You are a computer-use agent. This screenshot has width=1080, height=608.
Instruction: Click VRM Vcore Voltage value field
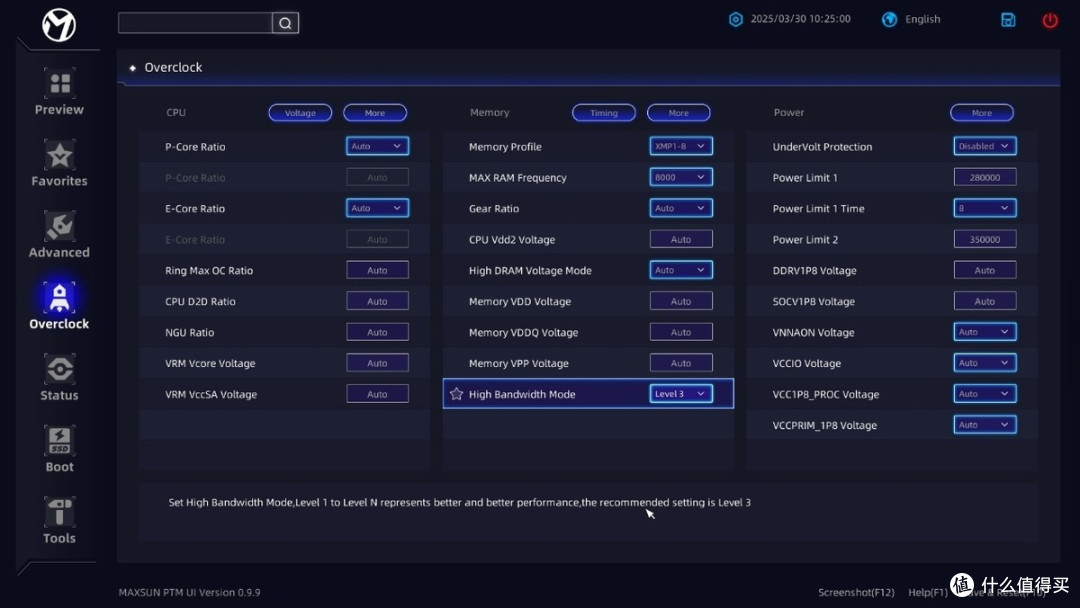click(377, 363)
